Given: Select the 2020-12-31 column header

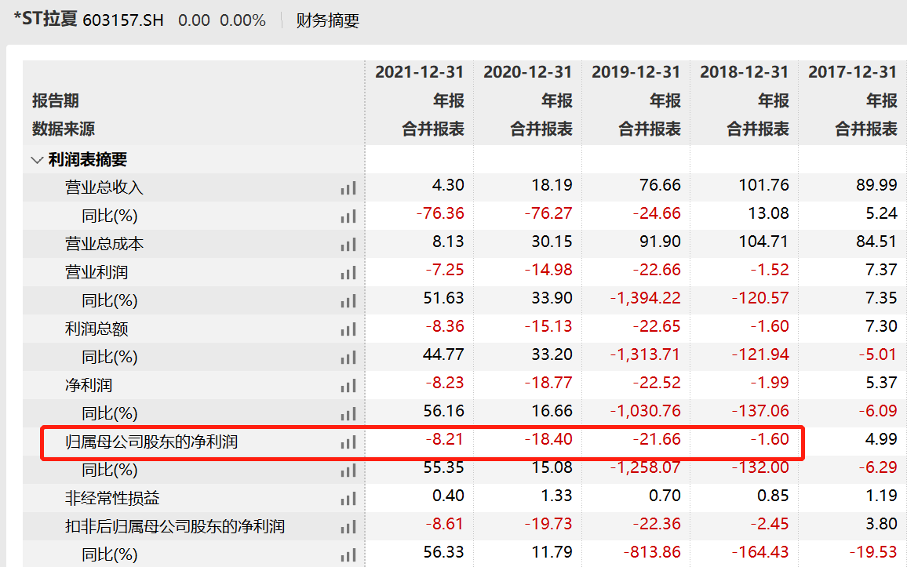Looking at the screenshot, I should pyautogui.click(x=527, y=72).
